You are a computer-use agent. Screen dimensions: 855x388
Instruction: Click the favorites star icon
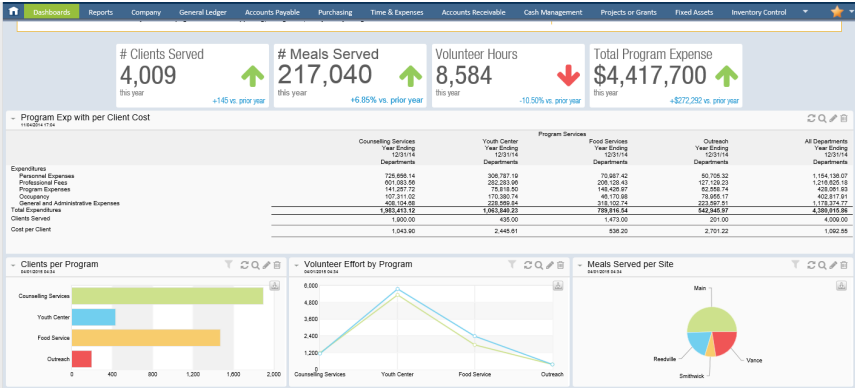pos(836,11)
